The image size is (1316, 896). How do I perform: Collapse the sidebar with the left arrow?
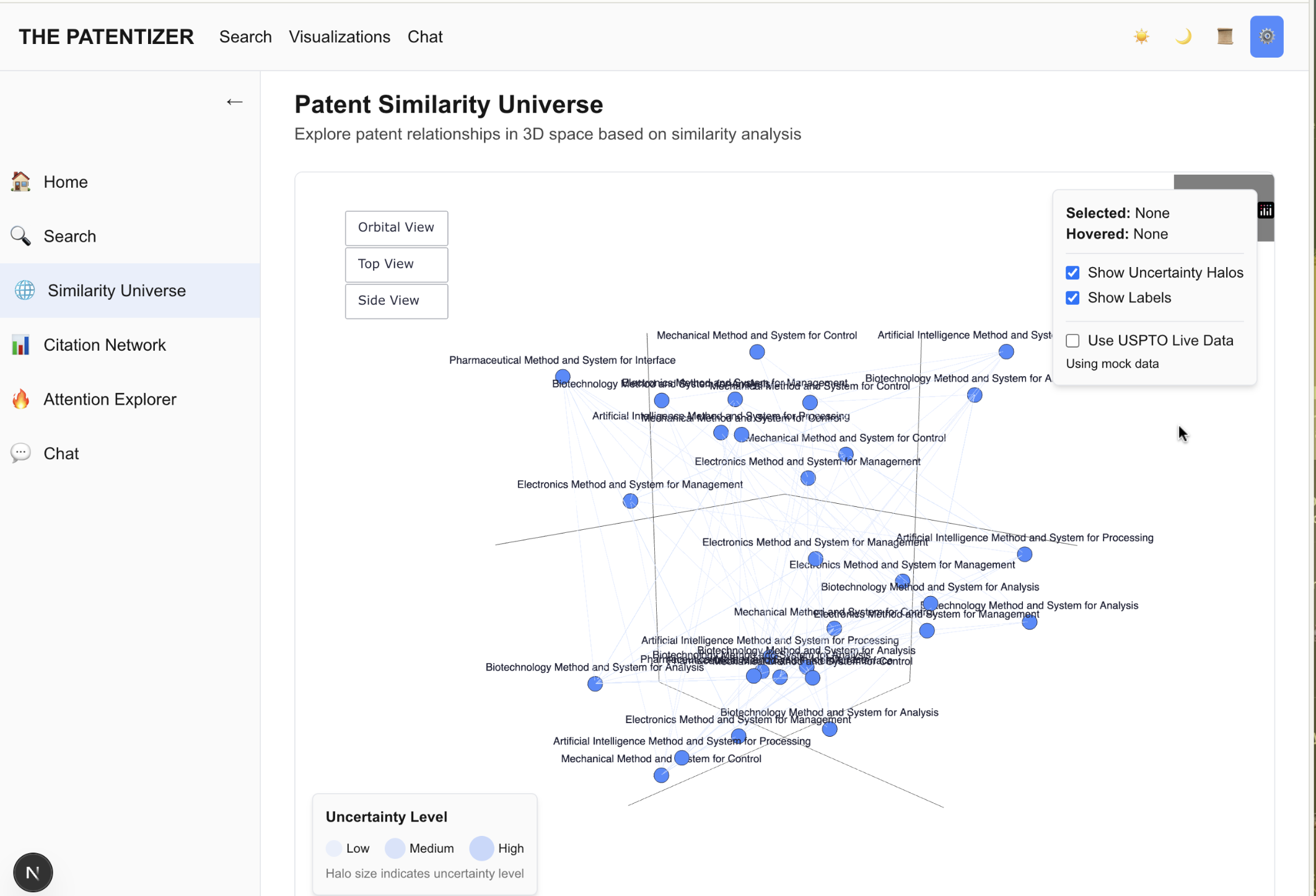234,102
